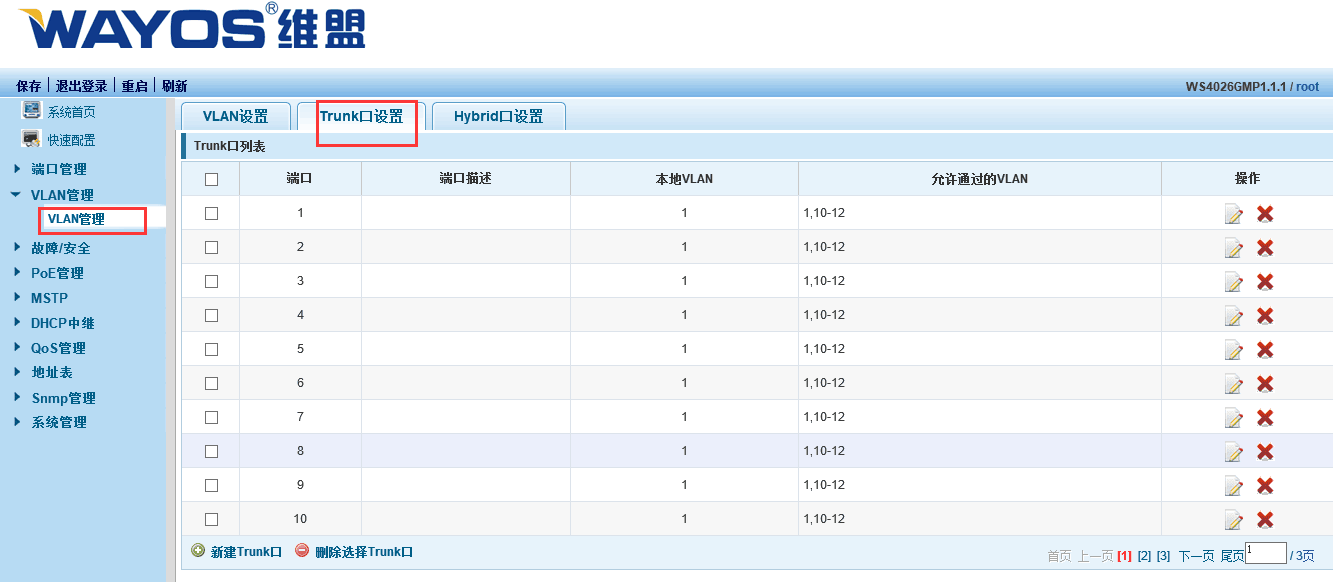Switch to the VLAN设置 tab
The height and width of the screenshot is (582, 1333).
coord(236,116)
